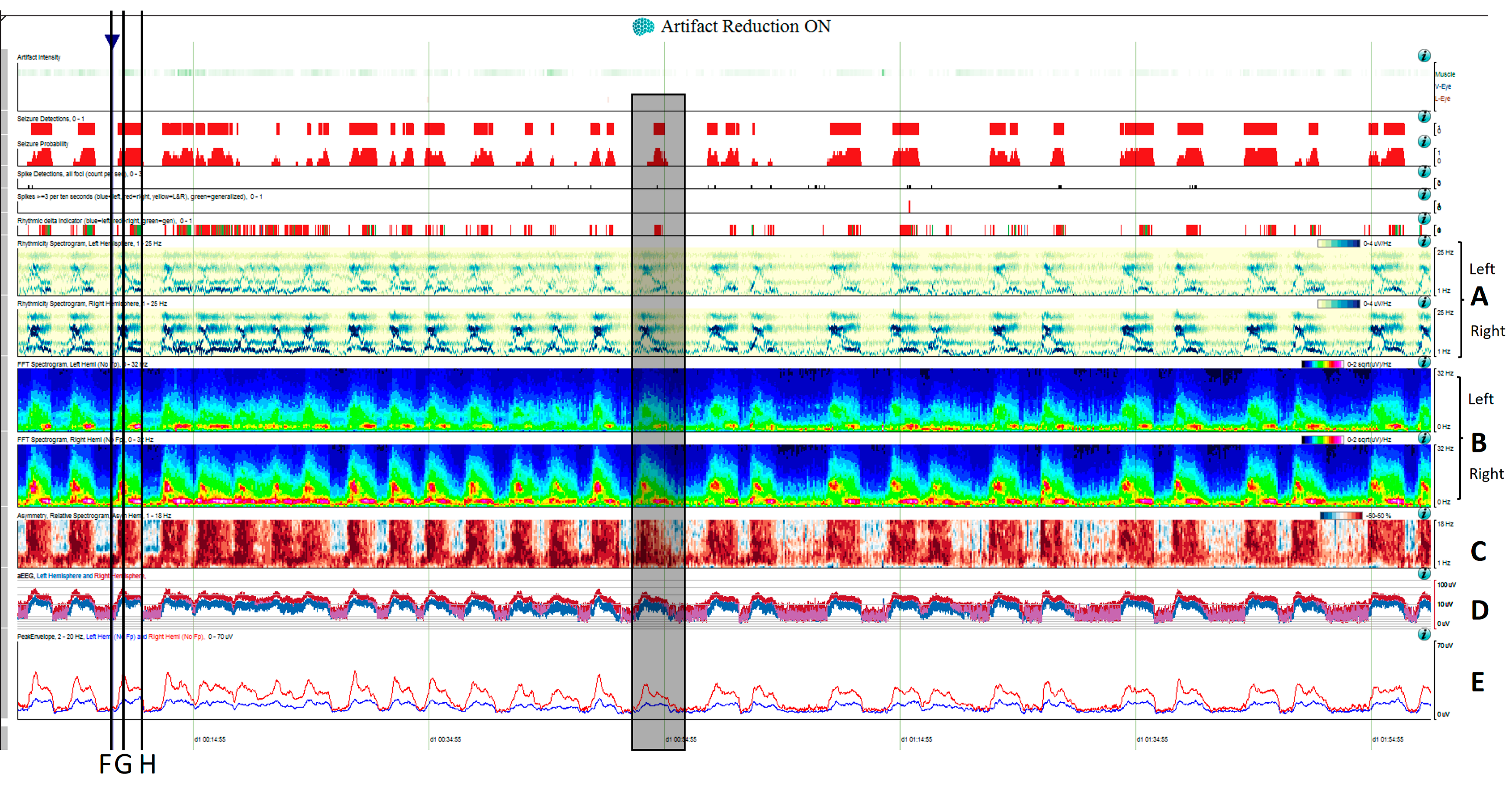Click the 0-4 uV/Hz left rhythmicity color scale
The width and height of the screenshot is (1512, 787).
point(1338,244)
